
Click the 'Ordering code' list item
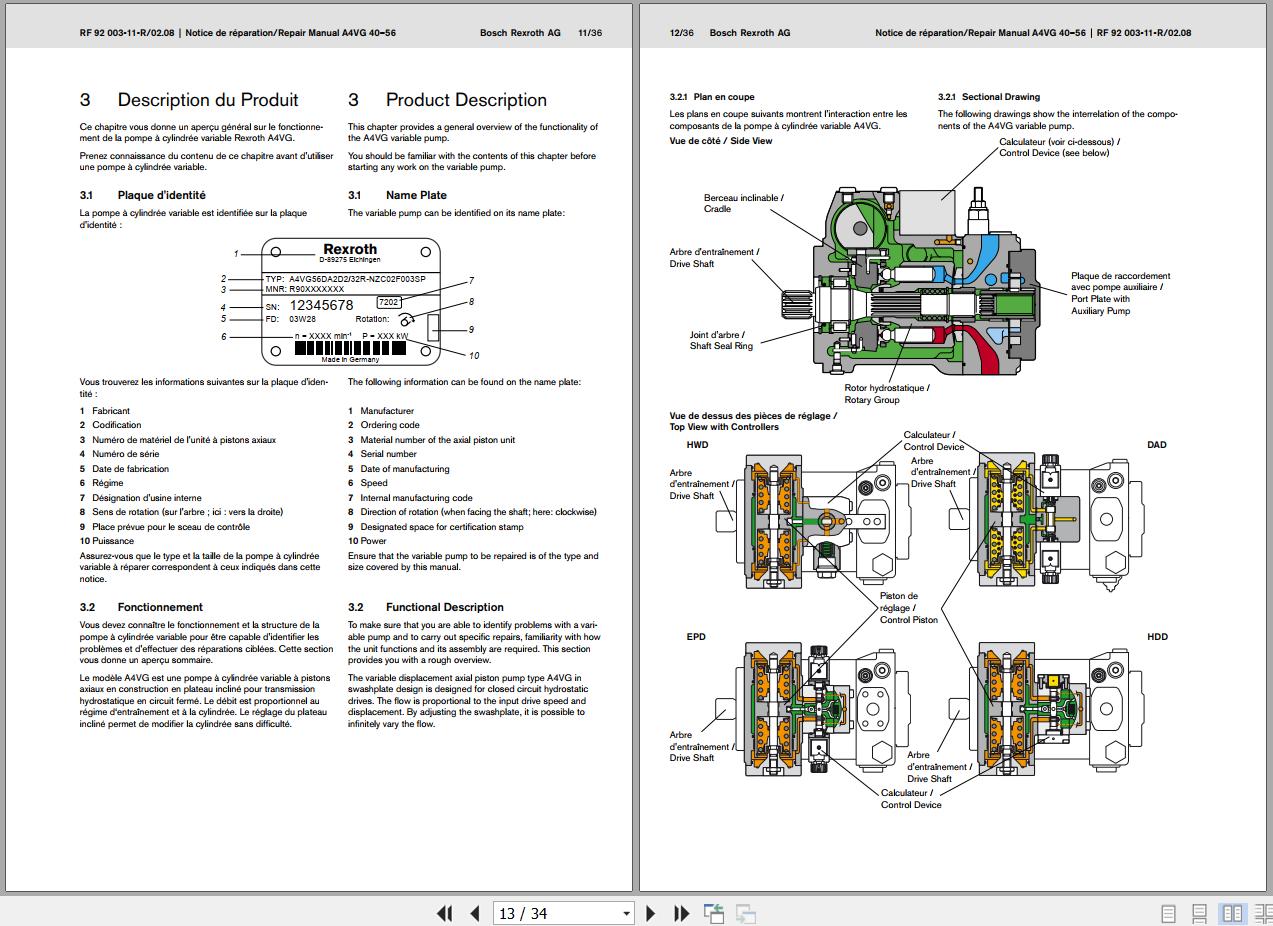[x=390, y=425]
